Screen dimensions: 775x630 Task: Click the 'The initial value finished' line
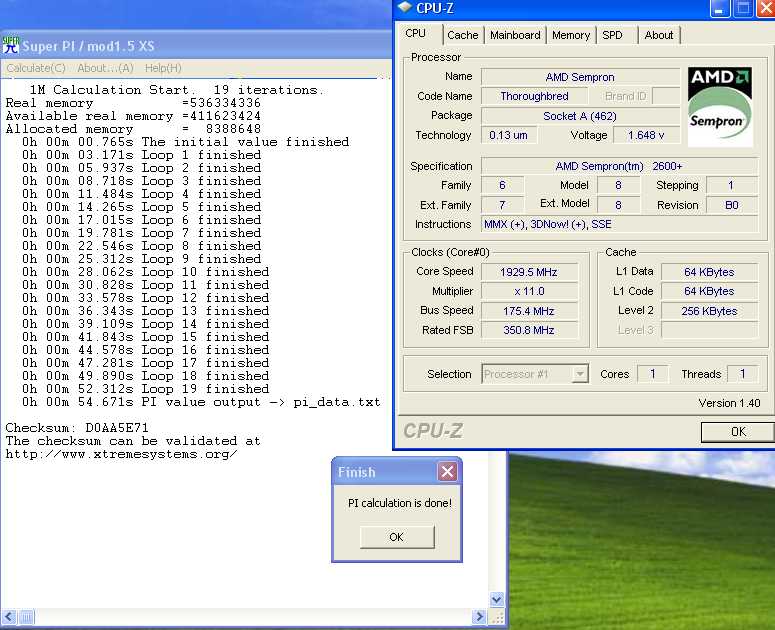click(x=185, y=142)
